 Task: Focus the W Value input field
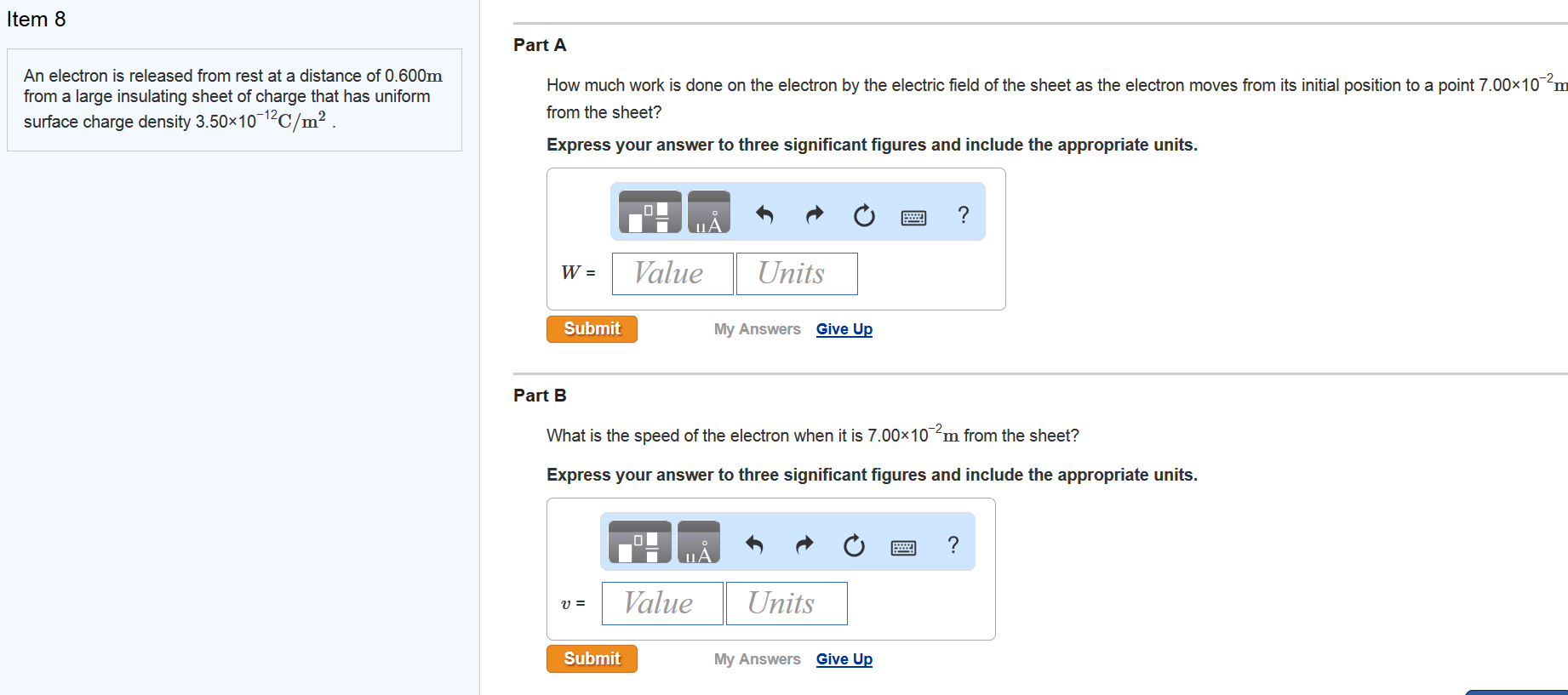tap(672, 274)
